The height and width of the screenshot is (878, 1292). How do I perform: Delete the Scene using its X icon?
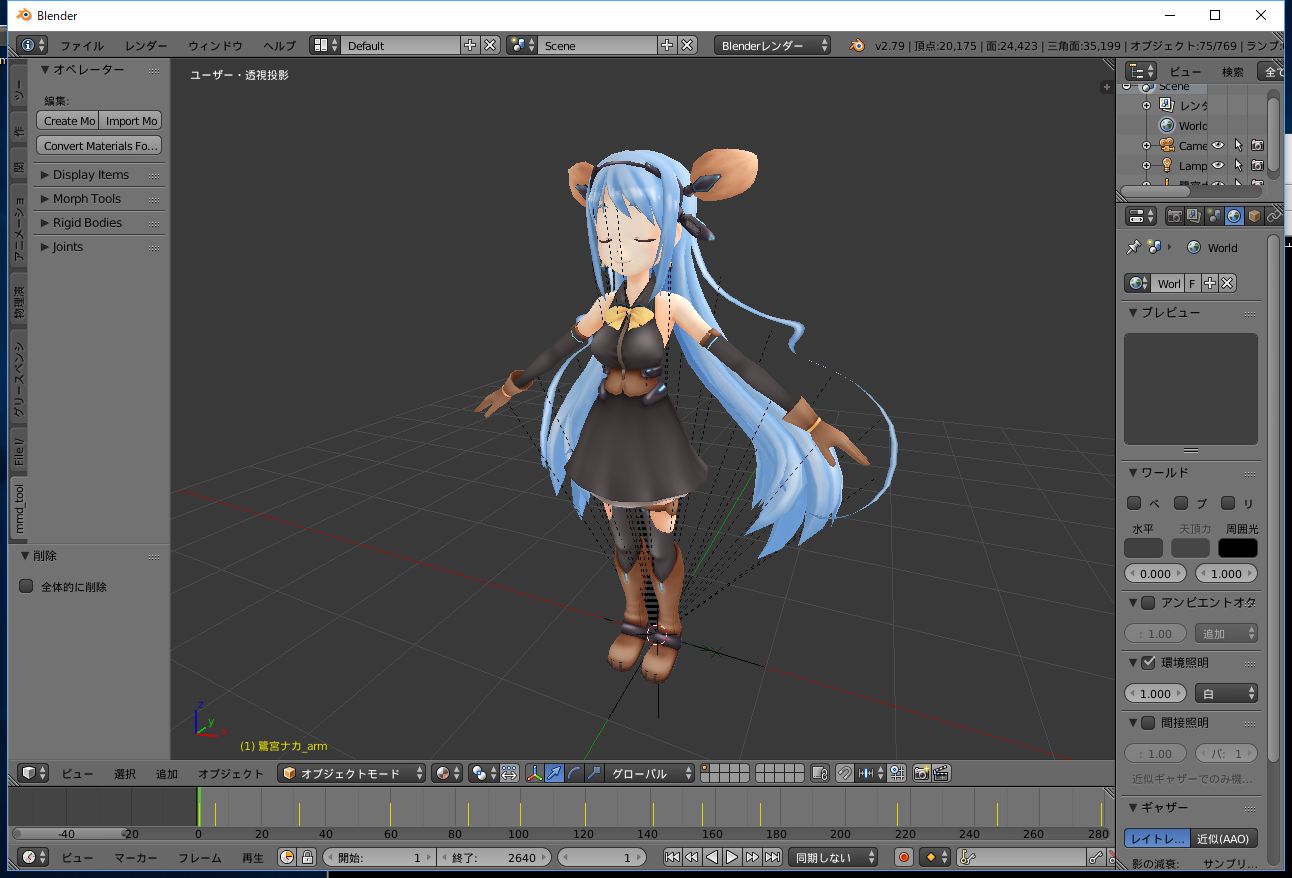click(x=687, y=45)
